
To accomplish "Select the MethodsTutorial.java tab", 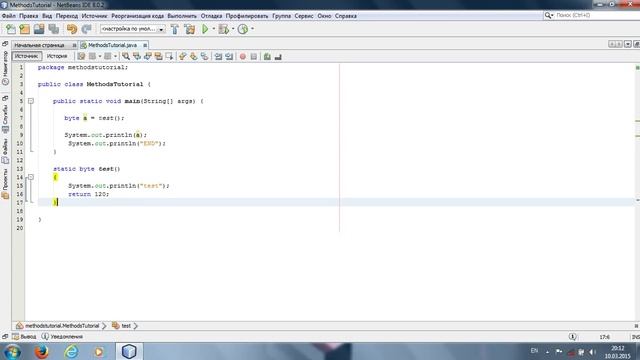I will tap(112, 45).
